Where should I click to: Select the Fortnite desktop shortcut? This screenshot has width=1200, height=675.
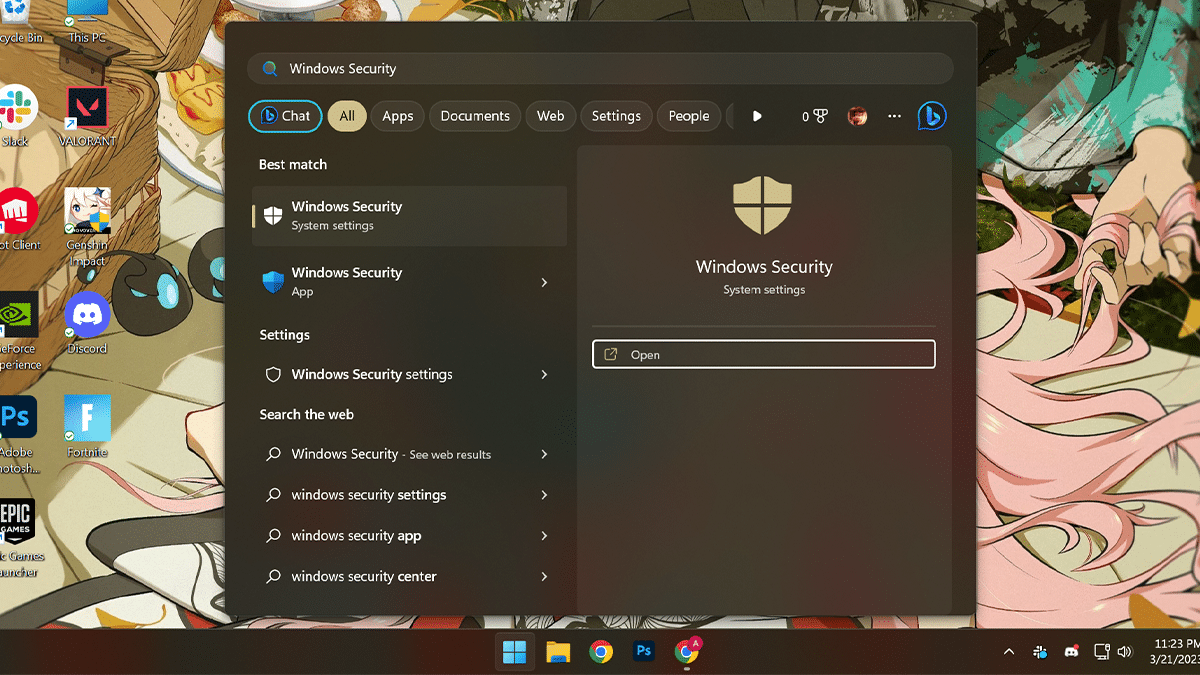tap(87, 427)
